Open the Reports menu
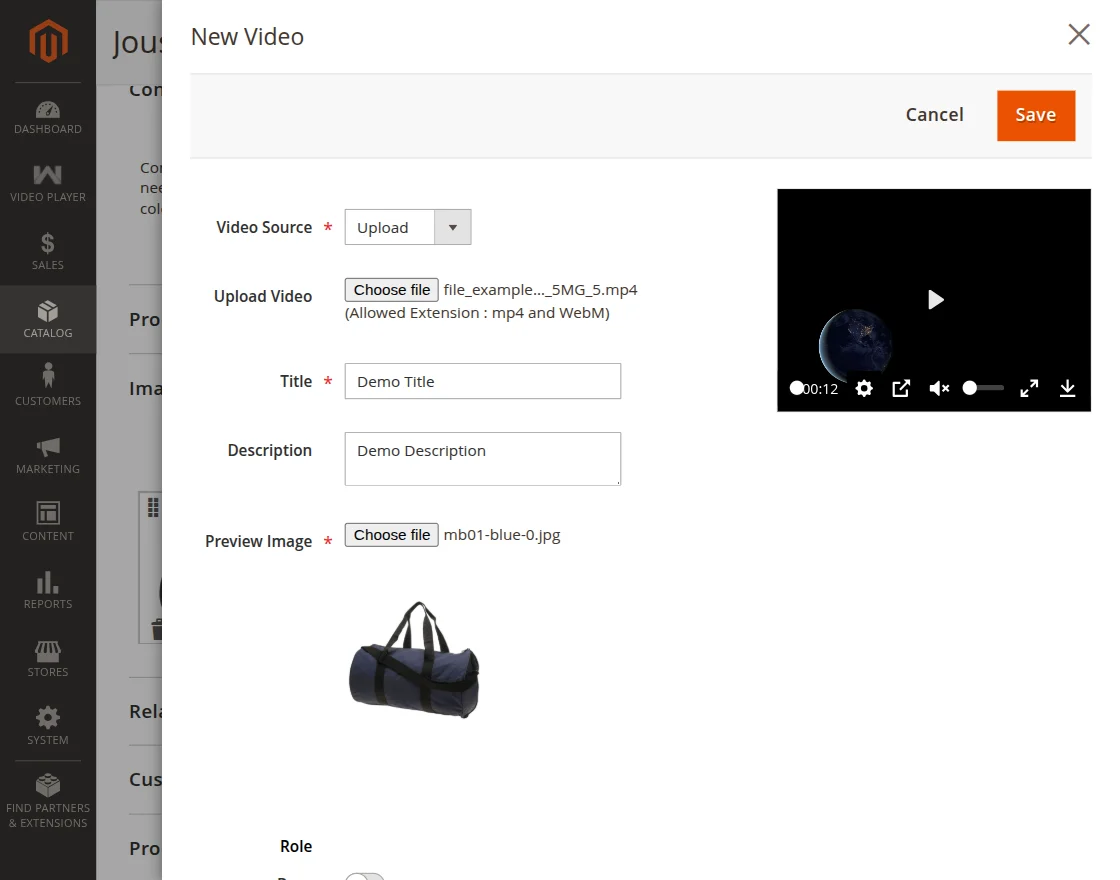 click(48, 590)
